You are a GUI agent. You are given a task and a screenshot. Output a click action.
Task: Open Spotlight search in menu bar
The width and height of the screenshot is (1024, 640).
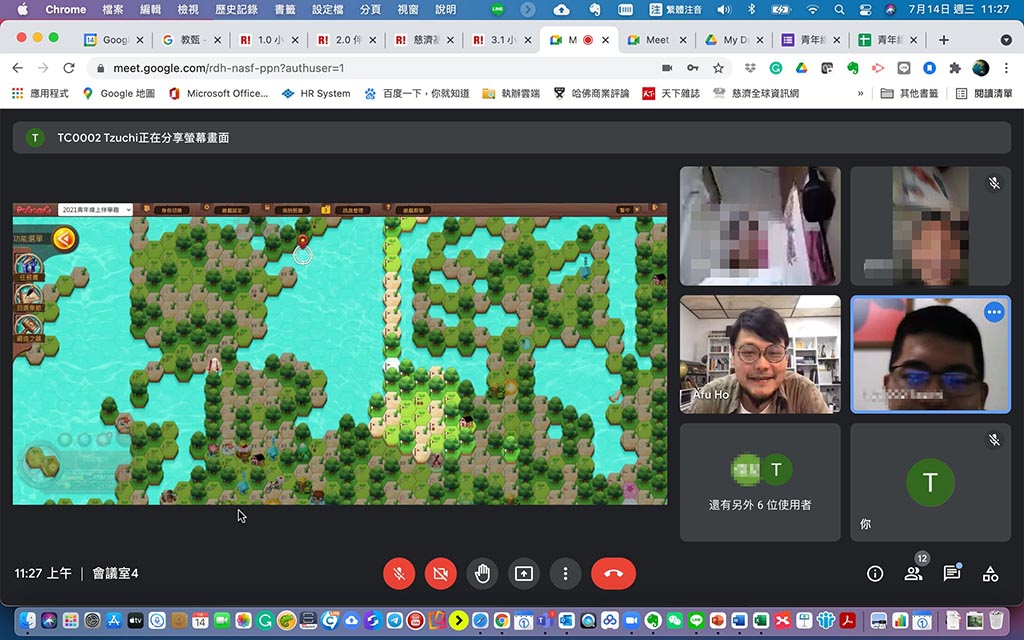pyautogui.click(x=839, y=9)
